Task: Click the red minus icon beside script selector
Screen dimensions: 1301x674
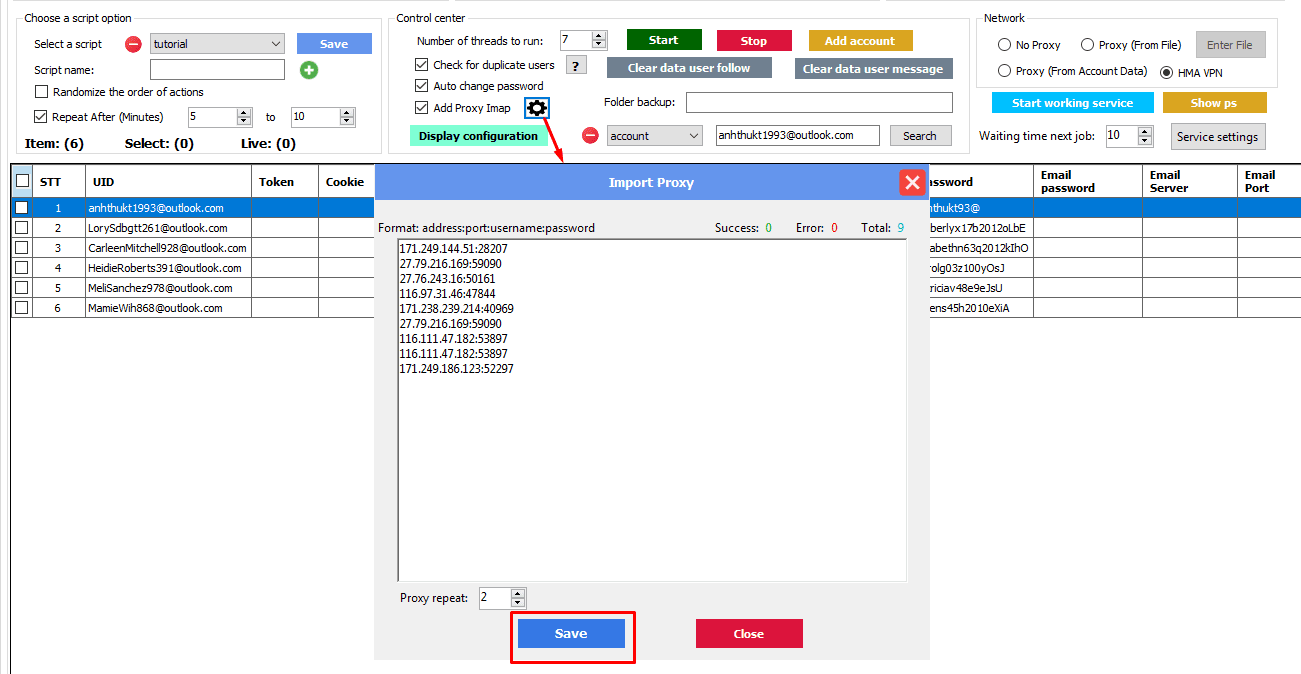Action: (x=133, y=44)
